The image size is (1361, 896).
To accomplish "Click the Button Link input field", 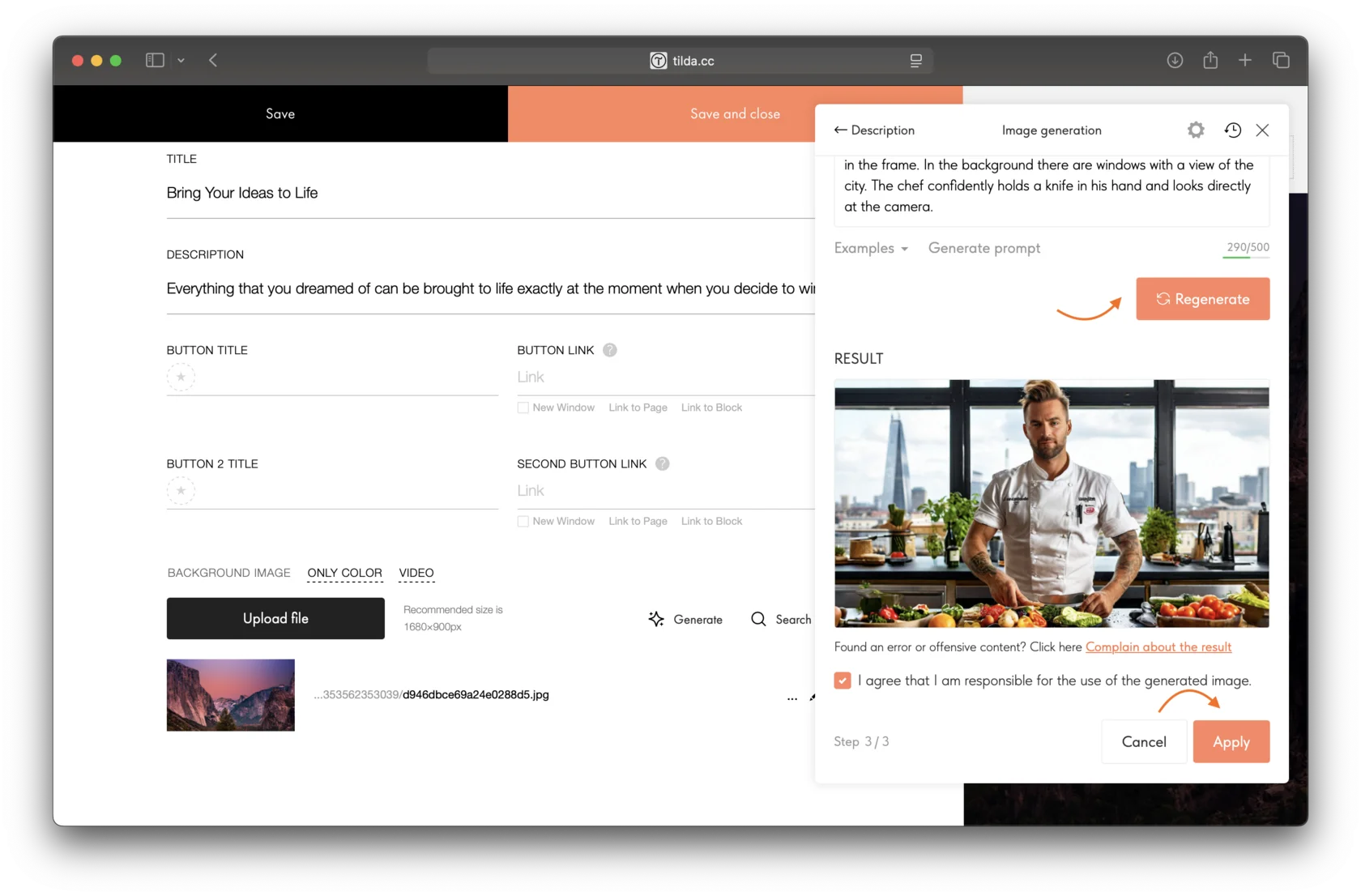I will pos(665,377).
